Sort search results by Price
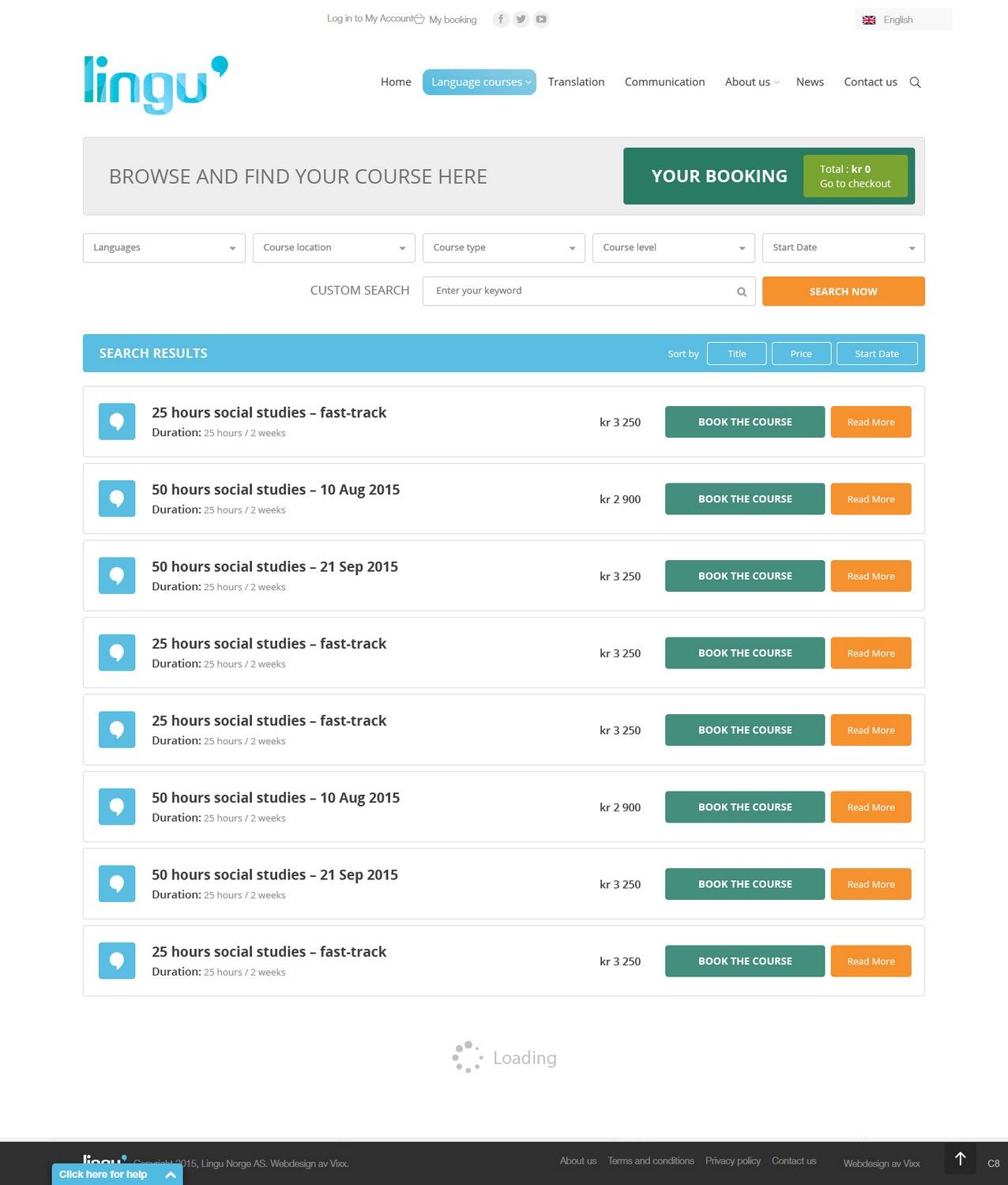The width and height of the screenshot is (1008, 1185). pos(800,353)
